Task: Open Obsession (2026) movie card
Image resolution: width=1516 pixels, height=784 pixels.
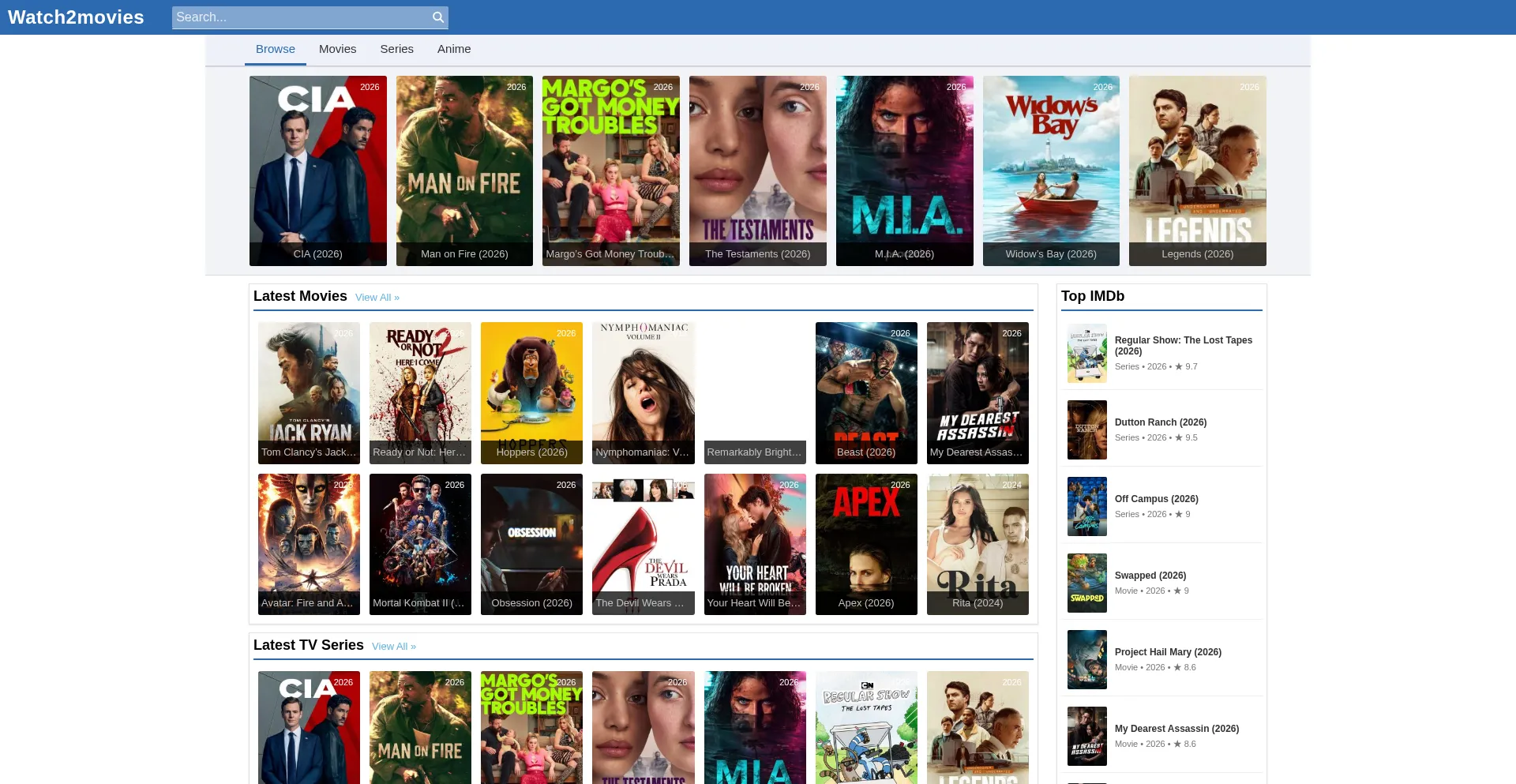Action: 531,544
